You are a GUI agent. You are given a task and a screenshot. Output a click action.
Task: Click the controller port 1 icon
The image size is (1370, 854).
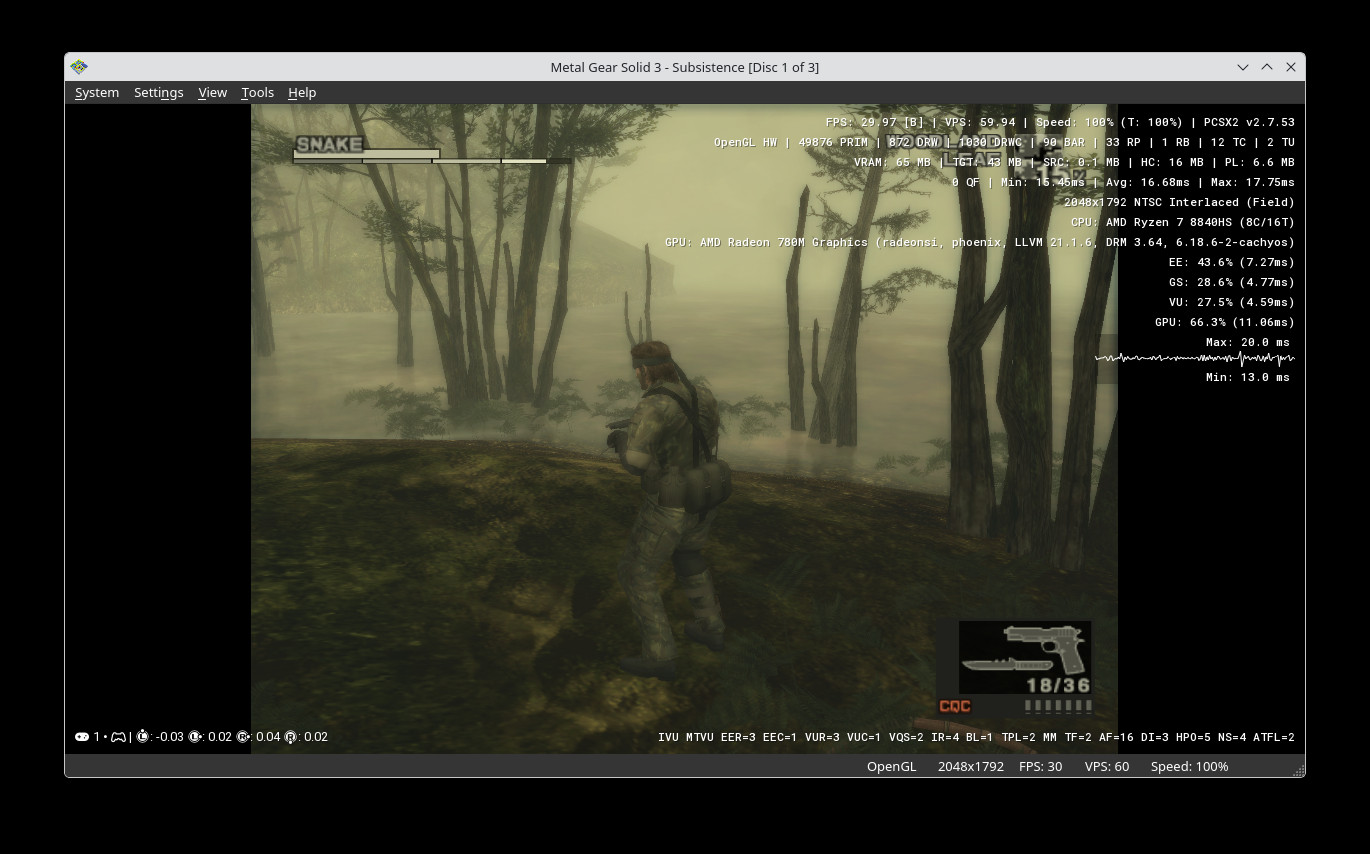click(82, 737)
